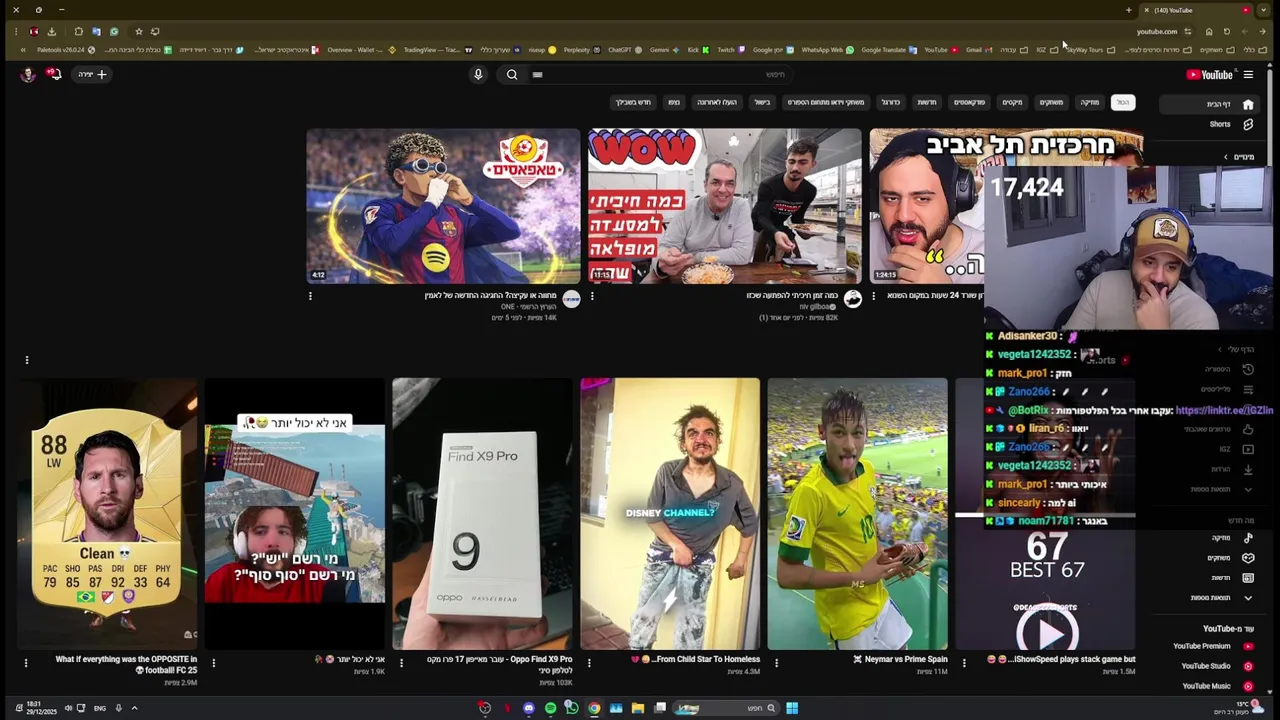Select the Music filter chip
Image resolution: width=1280 pixels, height=720 pixels.
[x=1090, y=102]
